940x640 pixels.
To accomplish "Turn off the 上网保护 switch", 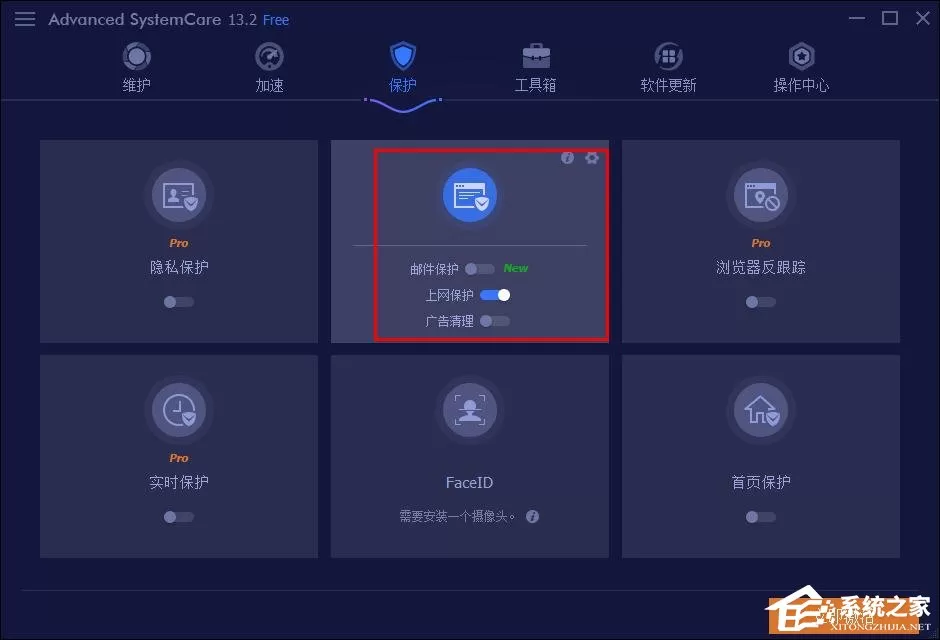I will click(495, 295).
